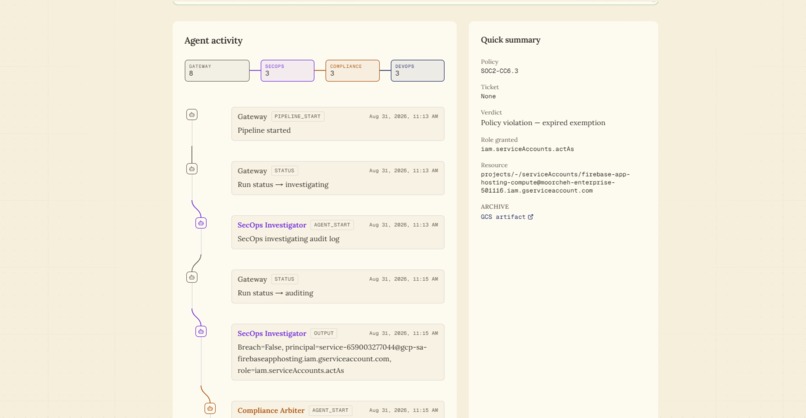Click the verdict Policy violation — expired exemption
The width and height of the screenshot is (806, 418).
[543, 123]
